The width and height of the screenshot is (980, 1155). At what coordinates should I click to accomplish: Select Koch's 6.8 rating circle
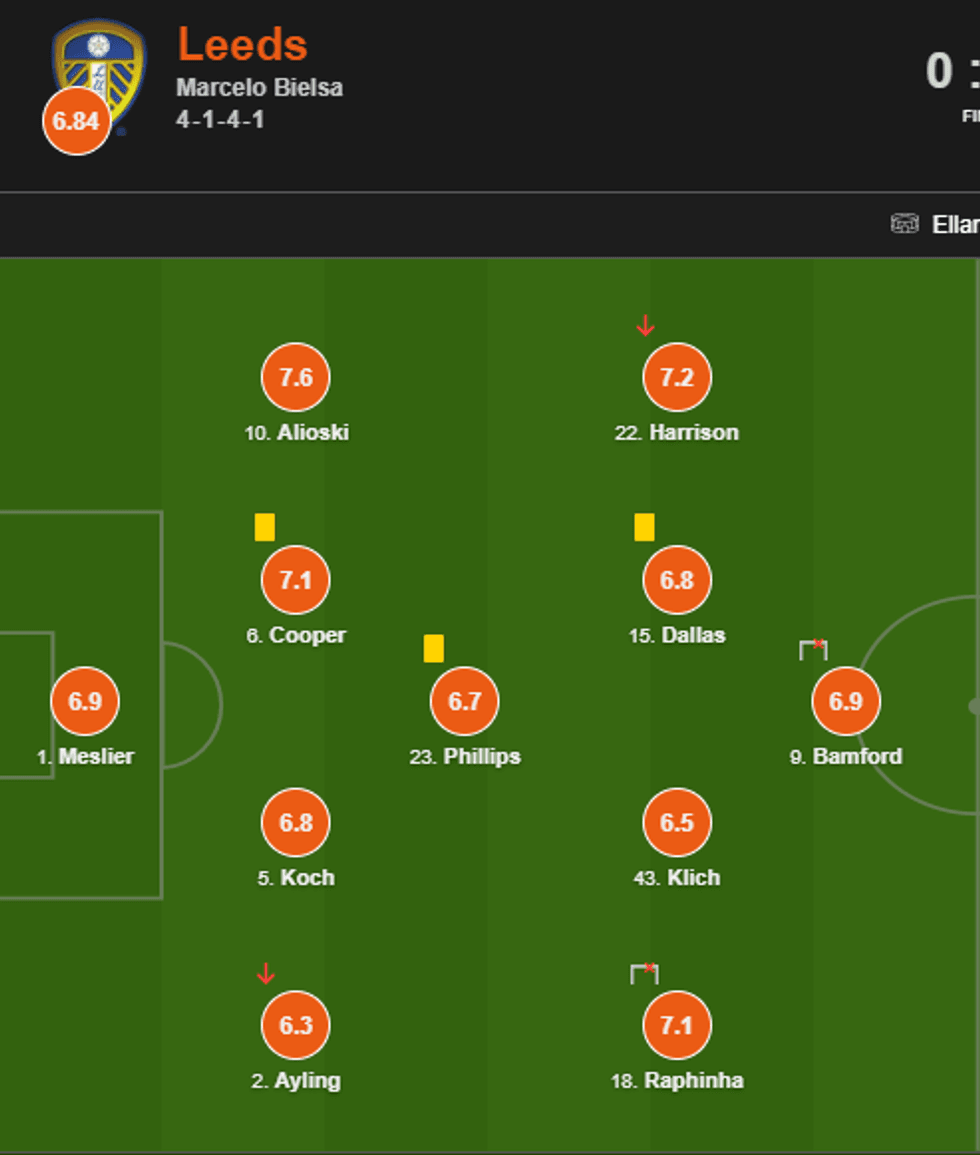[296, 823]
